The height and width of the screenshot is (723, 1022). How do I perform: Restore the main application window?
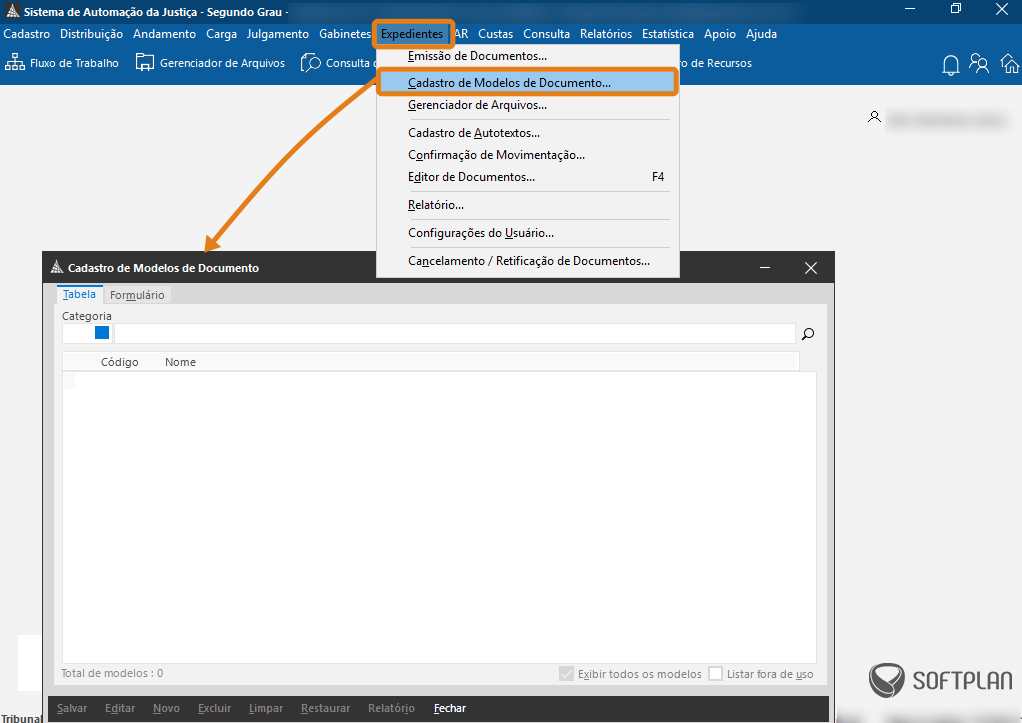point(956,8)
